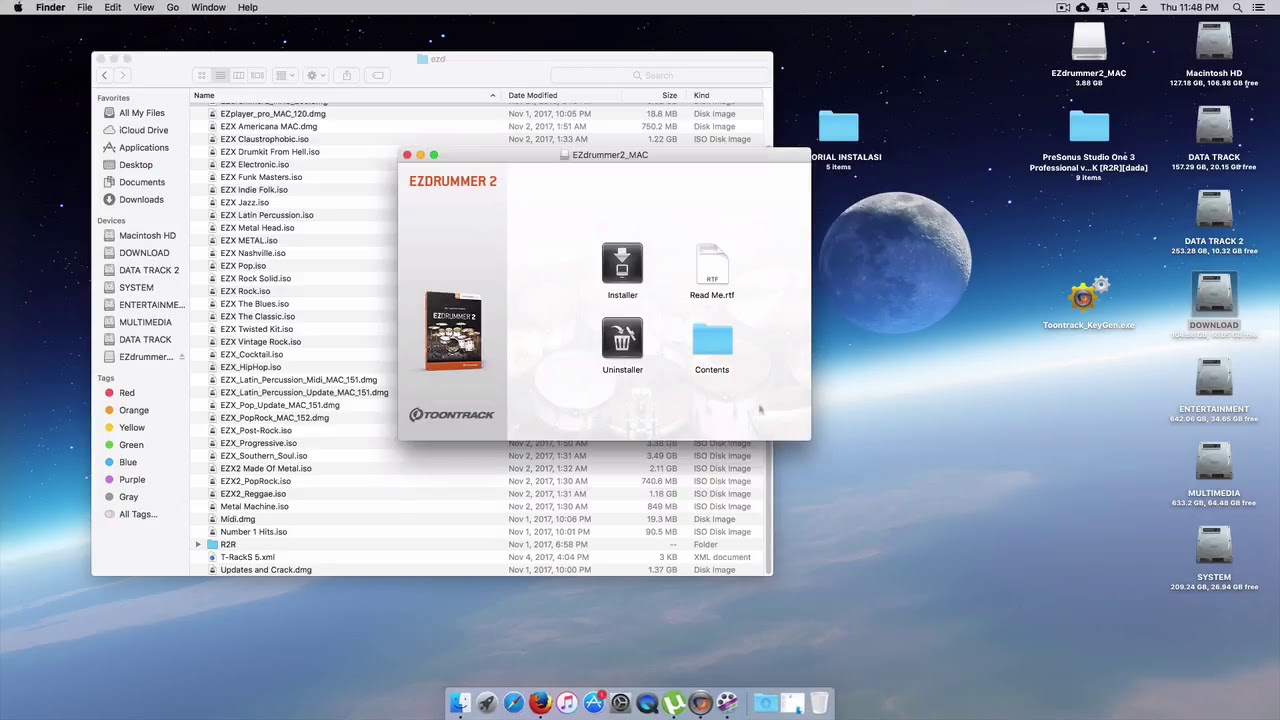Open uTorrent from the Dock

(674, 703)
